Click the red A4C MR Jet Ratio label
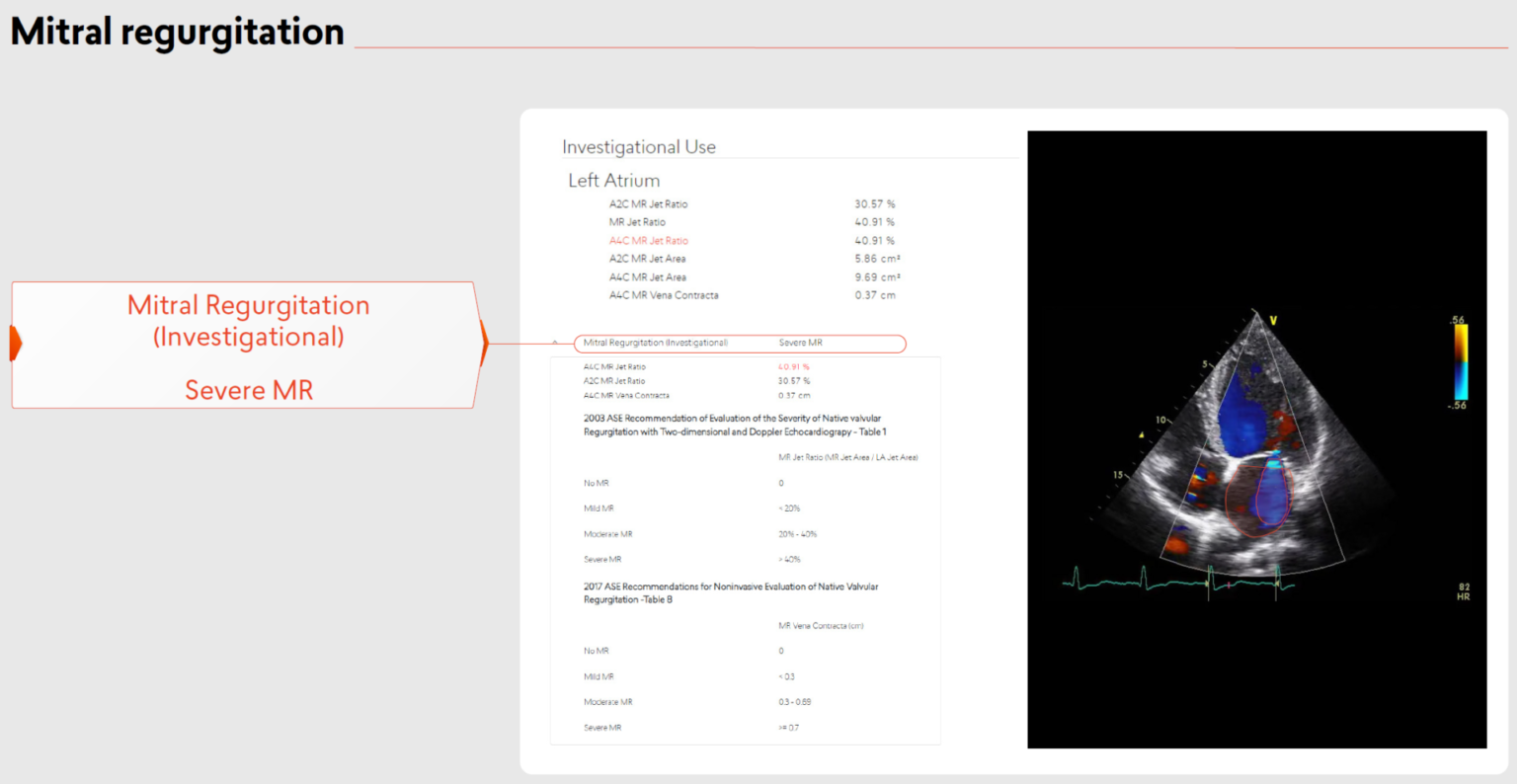The image size is (1517, 784). (x=648, y=241)
